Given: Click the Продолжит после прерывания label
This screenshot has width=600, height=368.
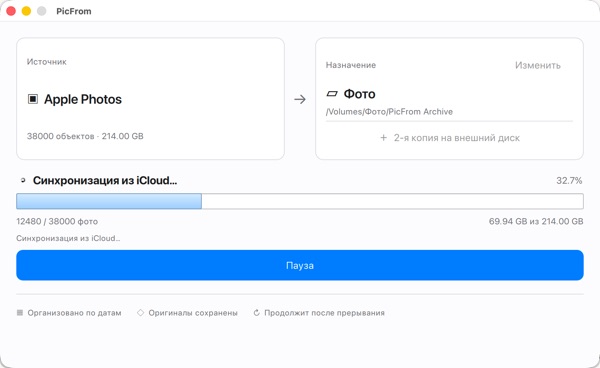Looking at the screenshot, I should [324, 313].
